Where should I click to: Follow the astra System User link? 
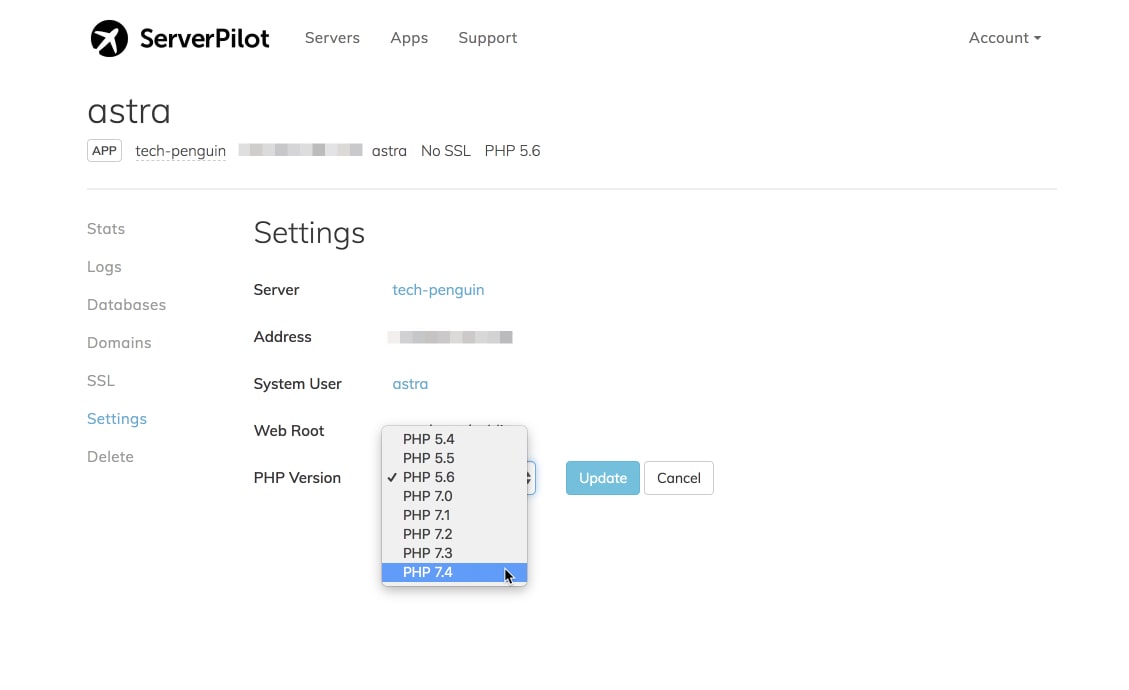(410, 384)
